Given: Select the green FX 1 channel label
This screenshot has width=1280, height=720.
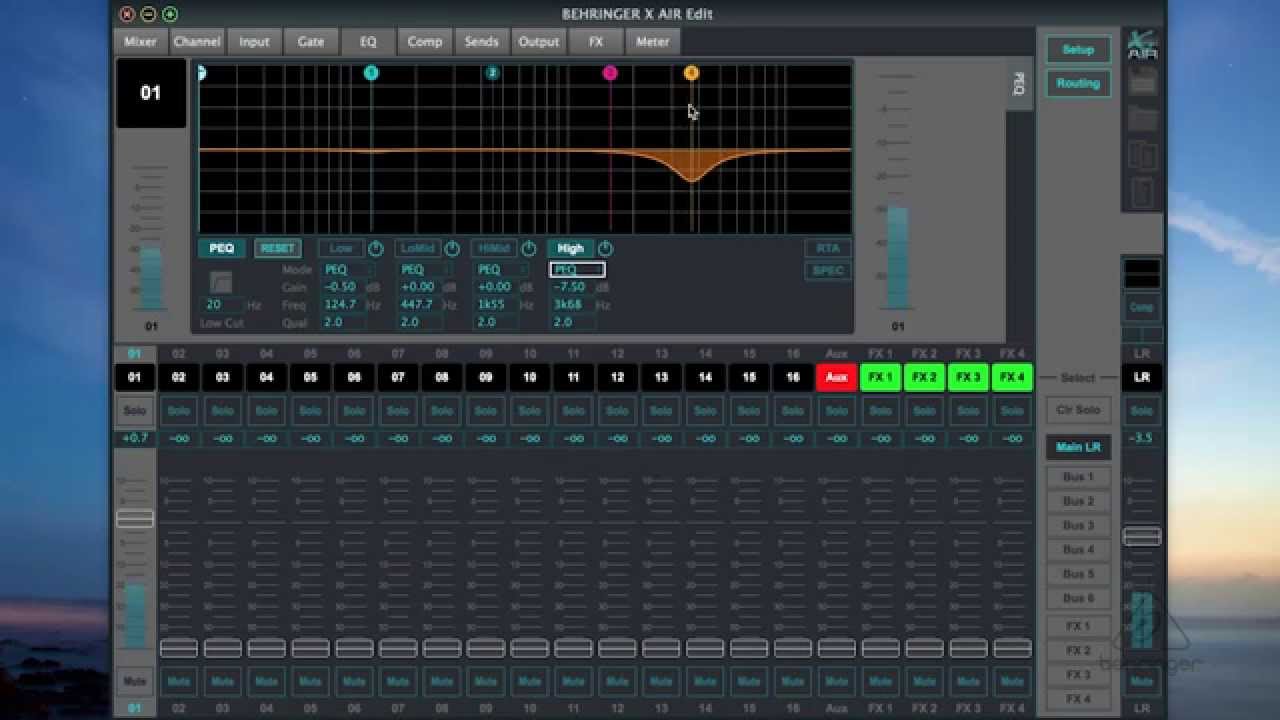Looking at the screenshot, I should [880, 377].
